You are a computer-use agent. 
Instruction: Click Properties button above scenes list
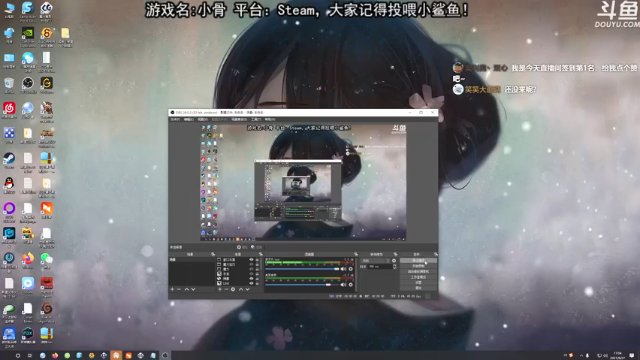pos(242,247)
